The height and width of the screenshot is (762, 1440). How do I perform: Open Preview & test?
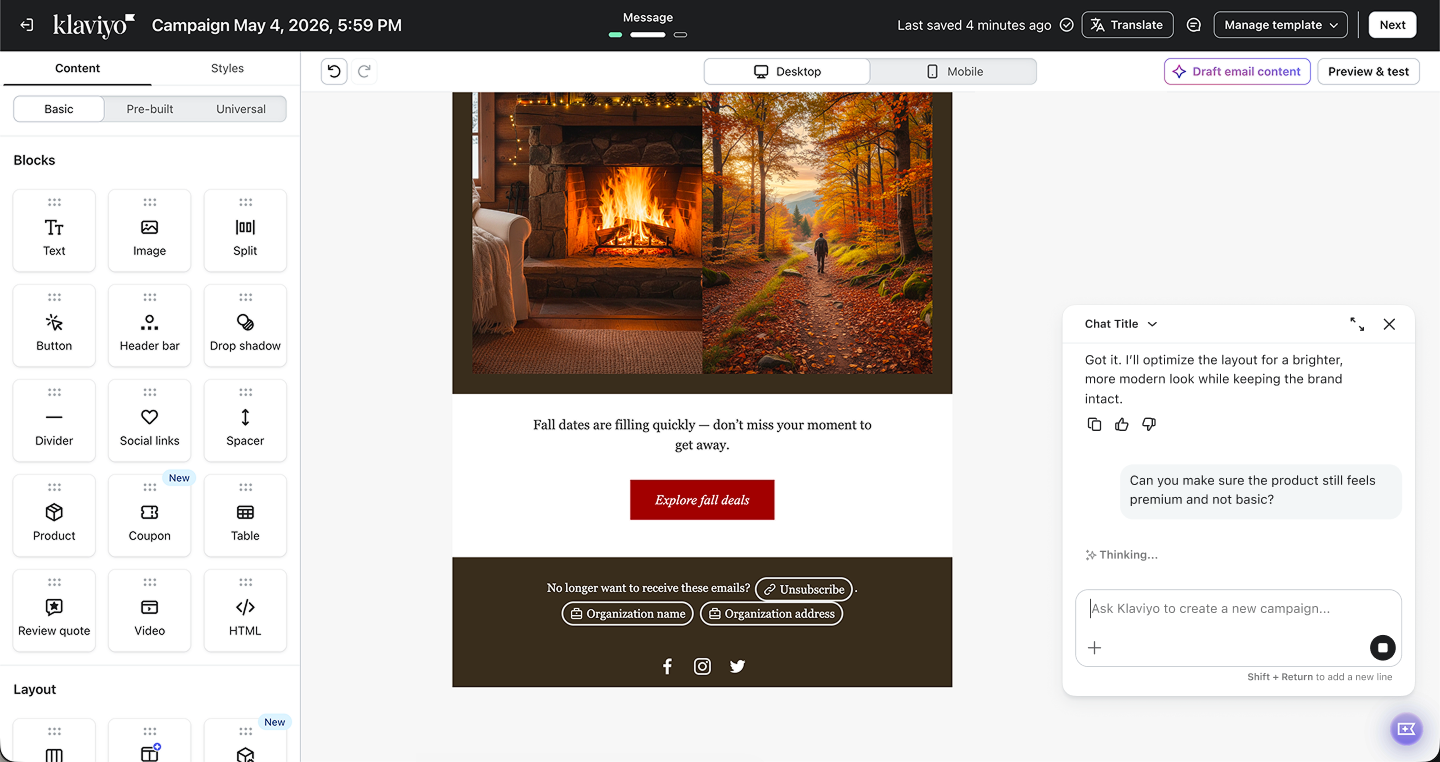(x=1368, y=71)
